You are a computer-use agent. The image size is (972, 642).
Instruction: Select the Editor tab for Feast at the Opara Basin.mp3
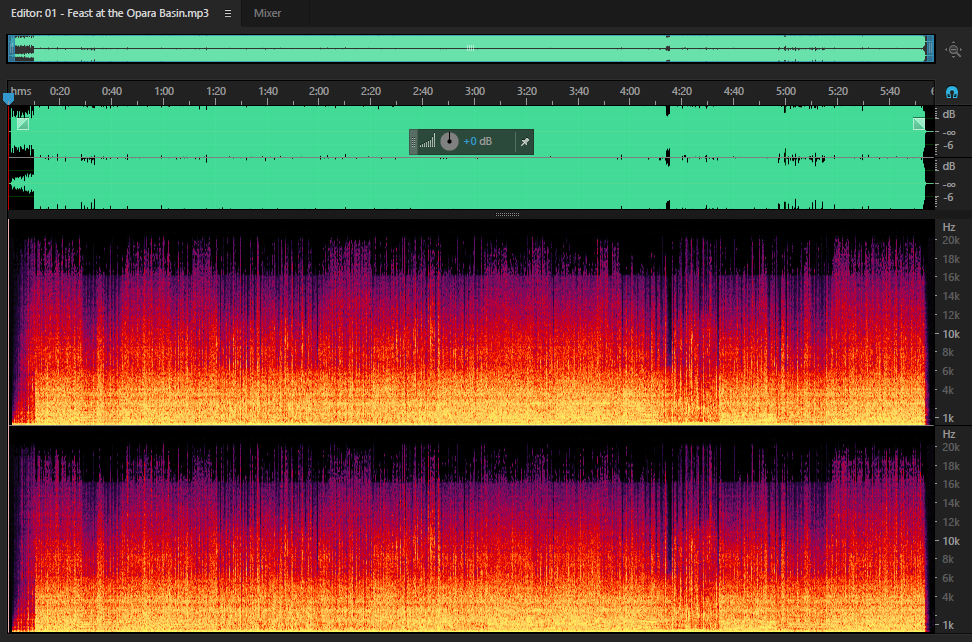[110, 13]
